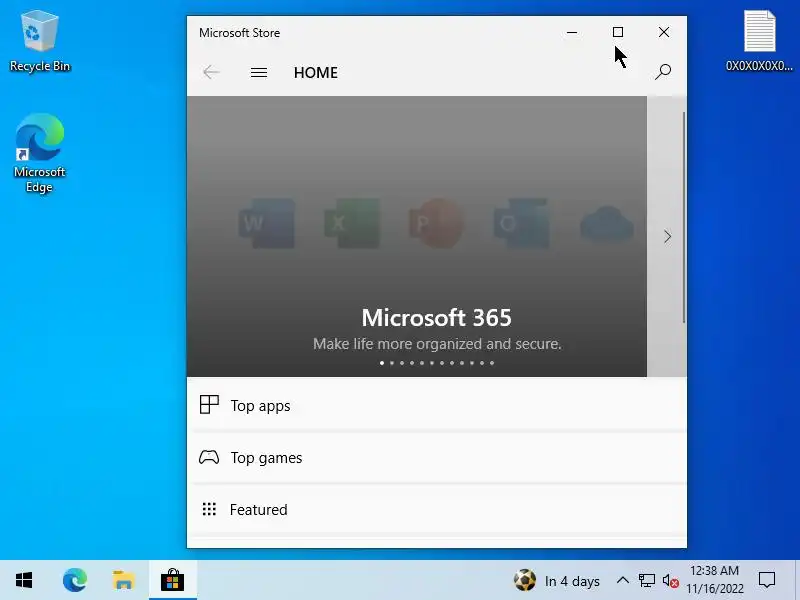Screen dimensions: 800x600
Task: Open network status tray icon
Action: (646, 580)
